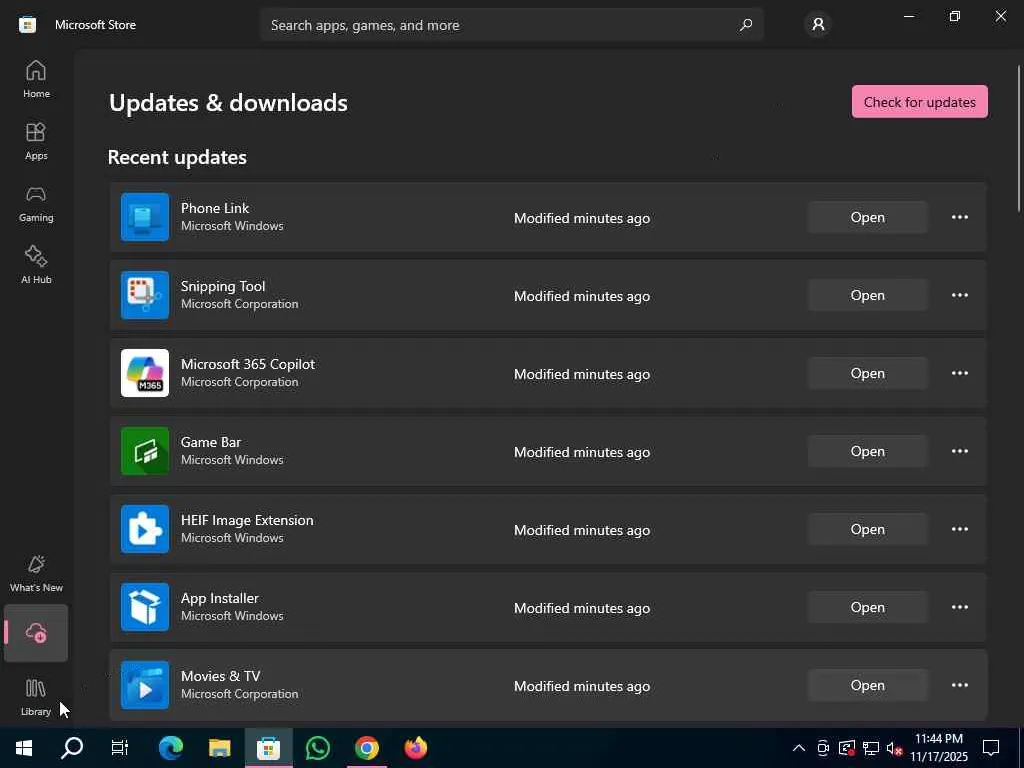Open the Library section

36,697
